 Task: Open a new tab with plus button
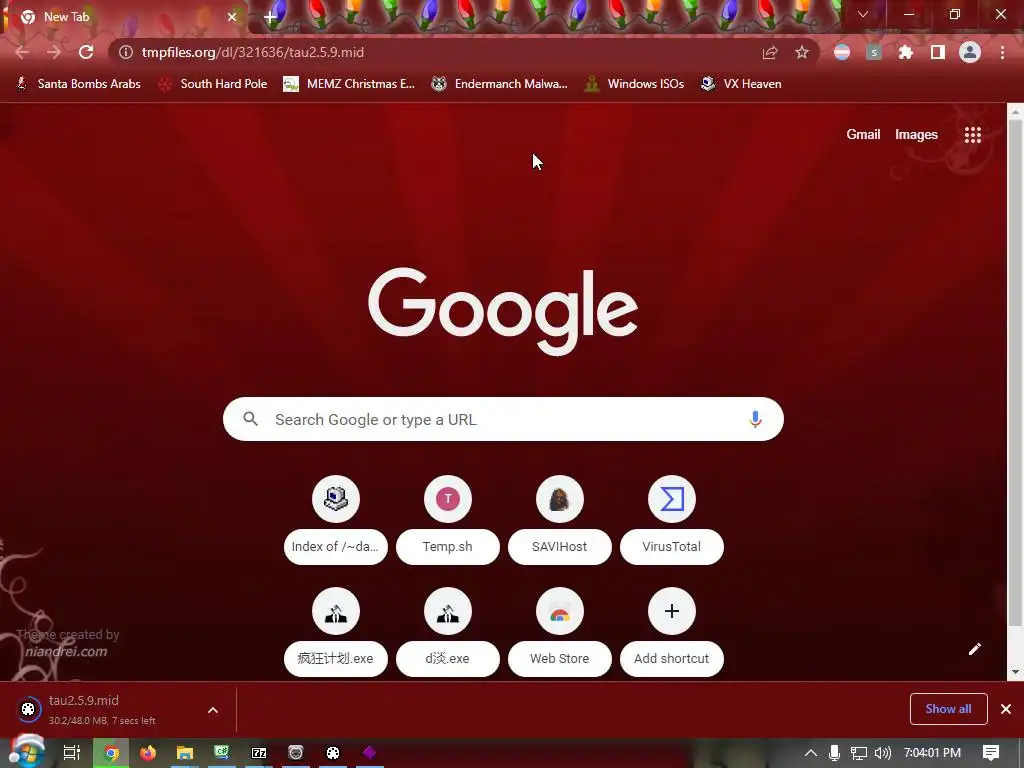(270, 18)
